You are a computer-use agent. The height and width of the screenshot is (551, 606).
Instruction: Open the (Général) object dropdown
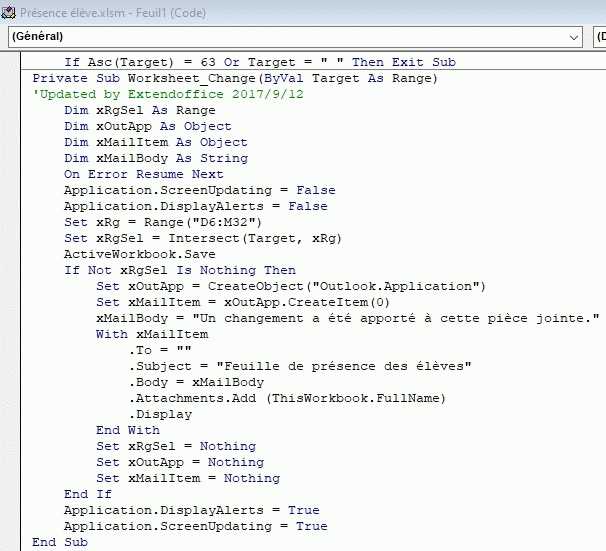pyautogui.click(x=295, y=37)
